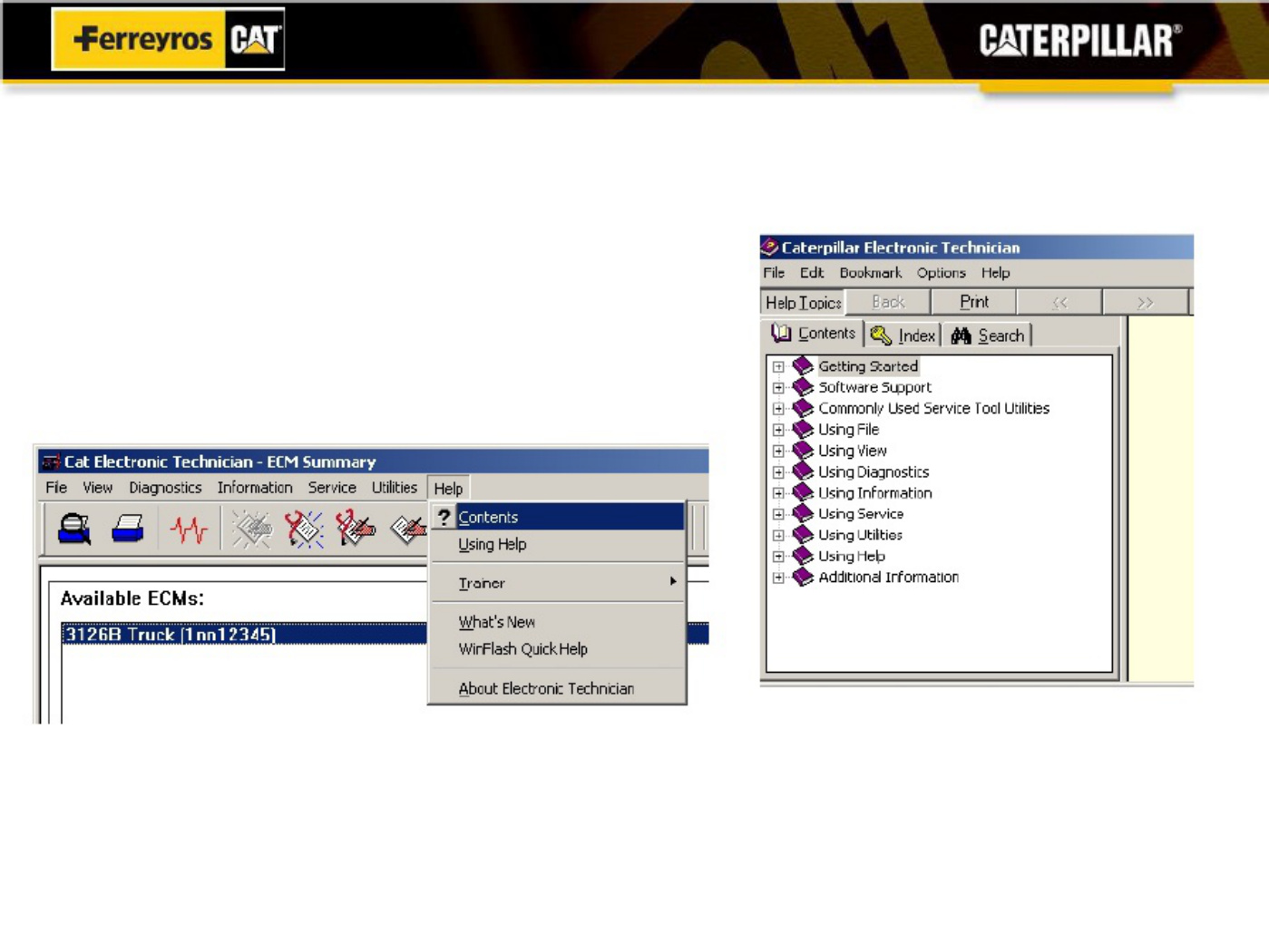Open the Utilities menu in Cat ET
This screenshot has width=1269, height=952.
tap(395, 488)
